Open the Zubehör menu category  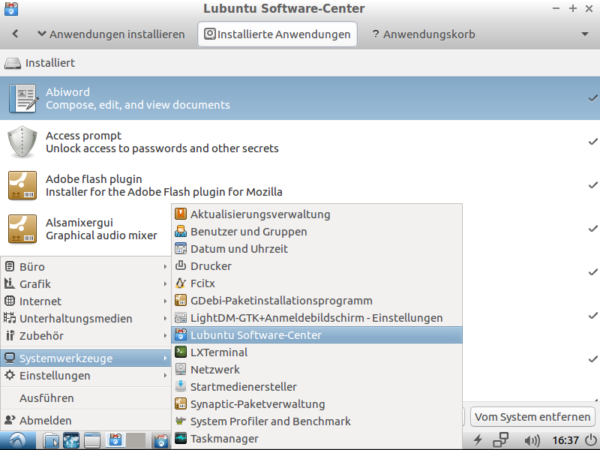[86, 335]
